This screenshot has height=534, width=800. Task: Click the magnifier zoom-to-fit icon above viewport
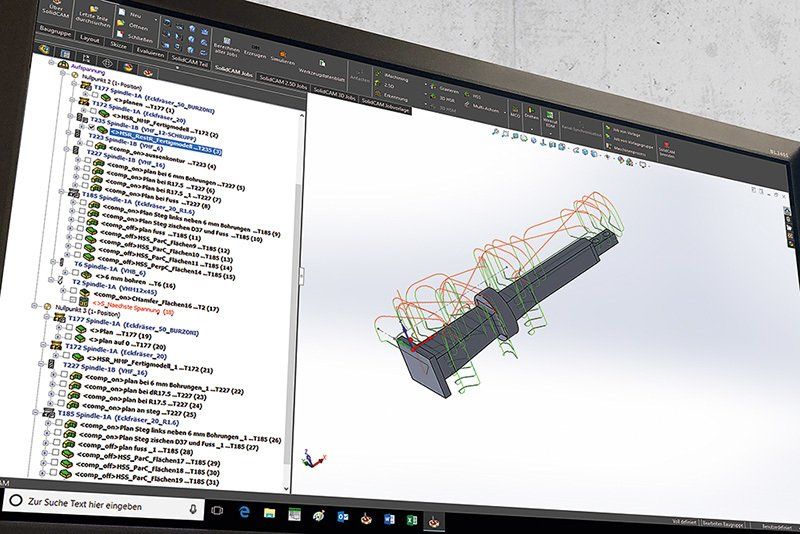point(495,133)
